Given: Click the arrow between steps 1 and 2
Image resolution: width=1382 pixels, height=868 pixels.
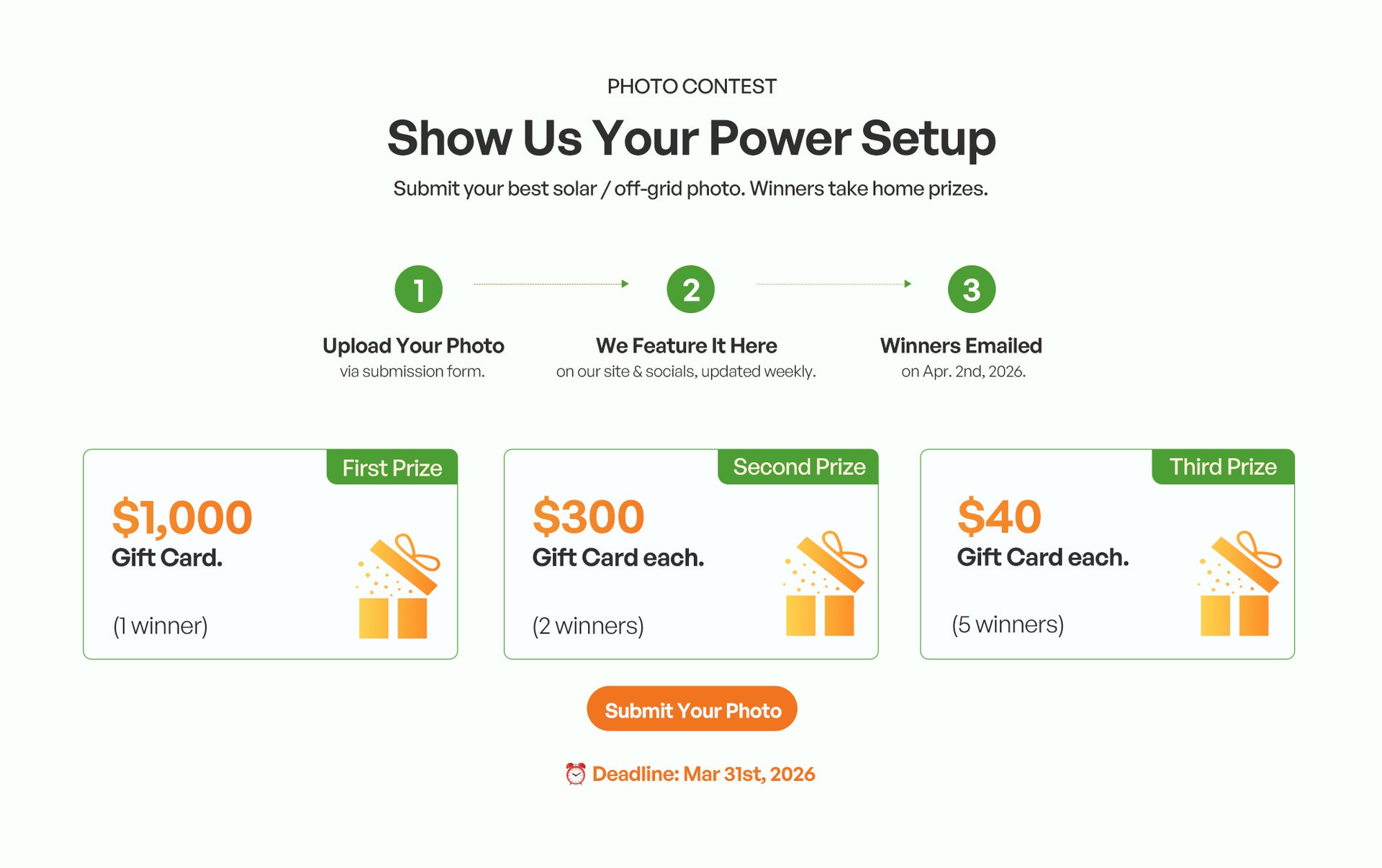Looking at the screenshot, I should click(x=551, y=284).
